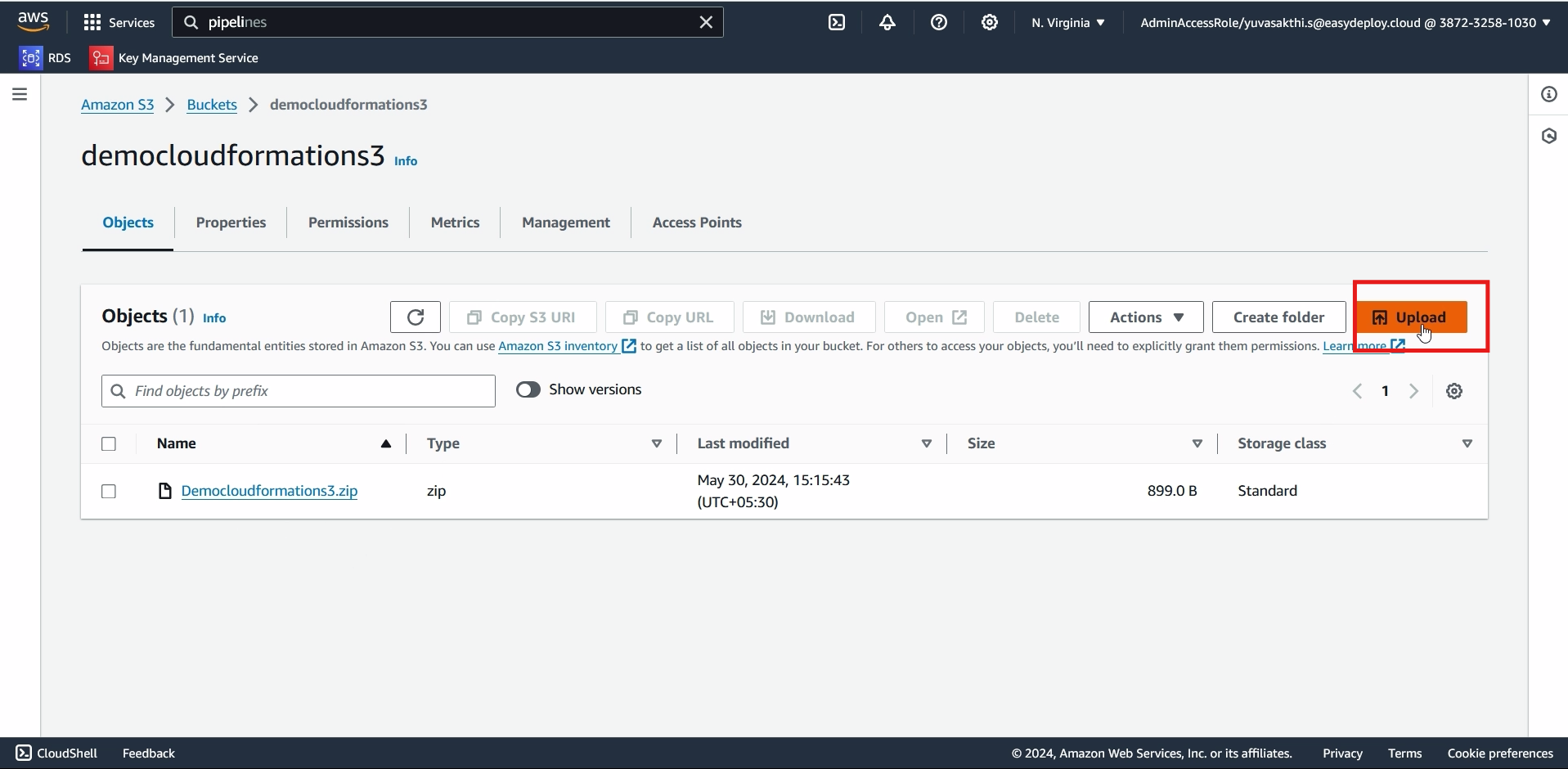The height and width of the screenshot is (769, 1568).
Task: Open Info link beside Objects (1)
Action: click(x=214, y=318)
